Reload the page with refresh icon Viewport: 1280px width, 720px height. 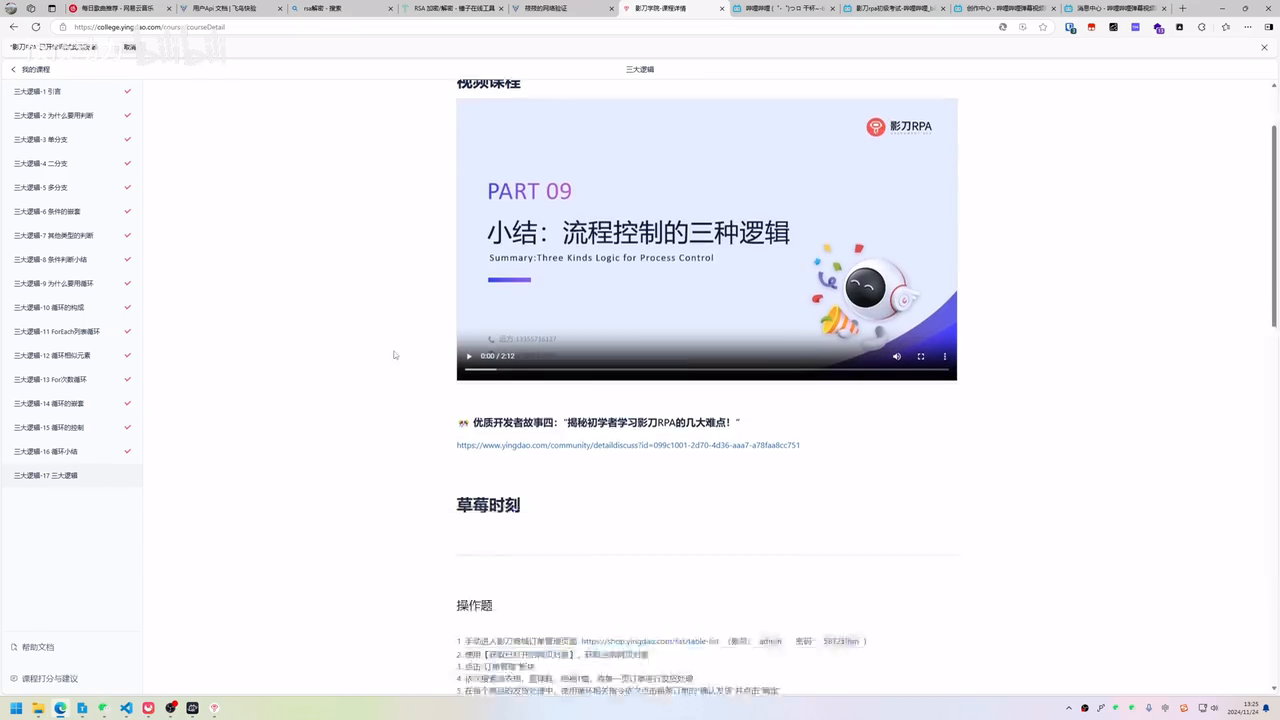coord(36,27)
